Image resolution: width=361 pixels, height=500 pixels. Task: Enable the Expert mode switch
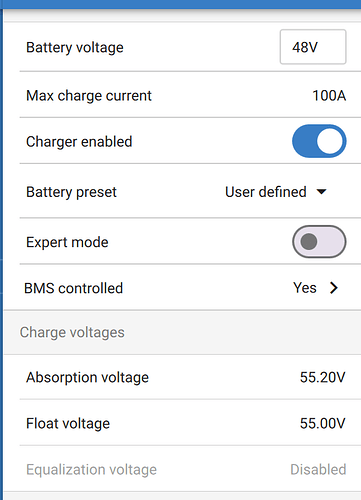(319, 242)
